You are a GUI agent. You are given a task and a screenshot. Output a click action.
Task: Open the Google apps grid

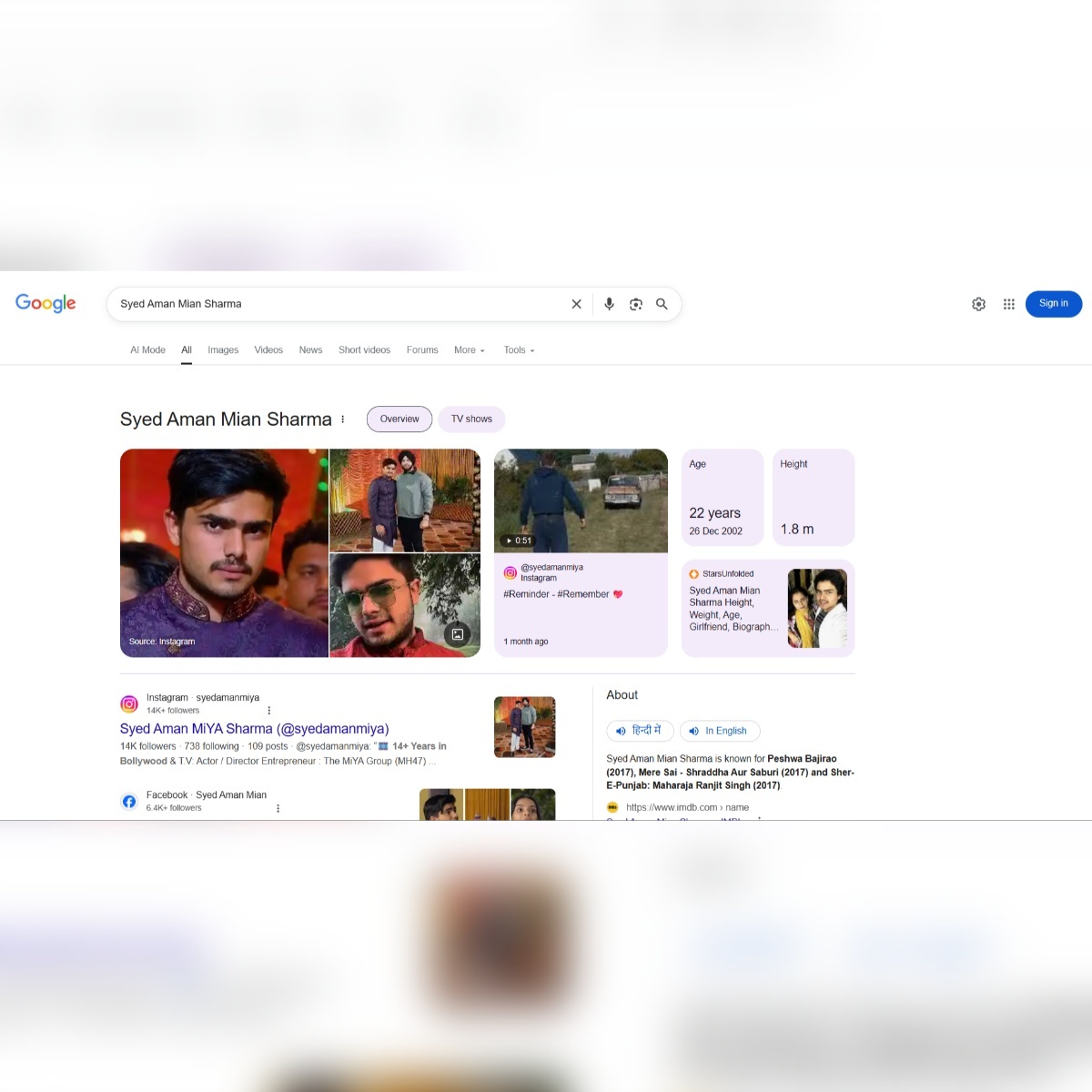pos(1008,304)
